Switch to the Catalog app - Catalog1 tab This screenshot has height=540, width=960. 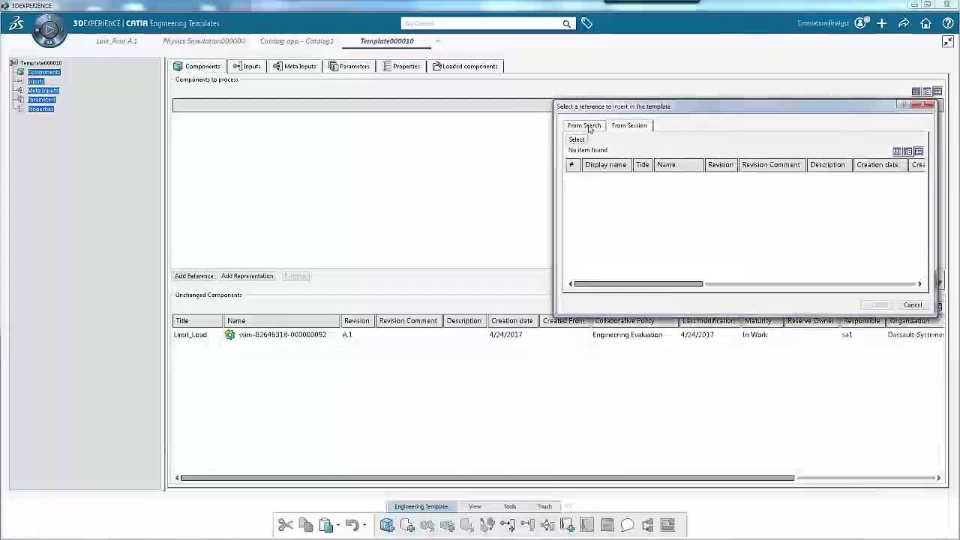(x=297, y=41)
